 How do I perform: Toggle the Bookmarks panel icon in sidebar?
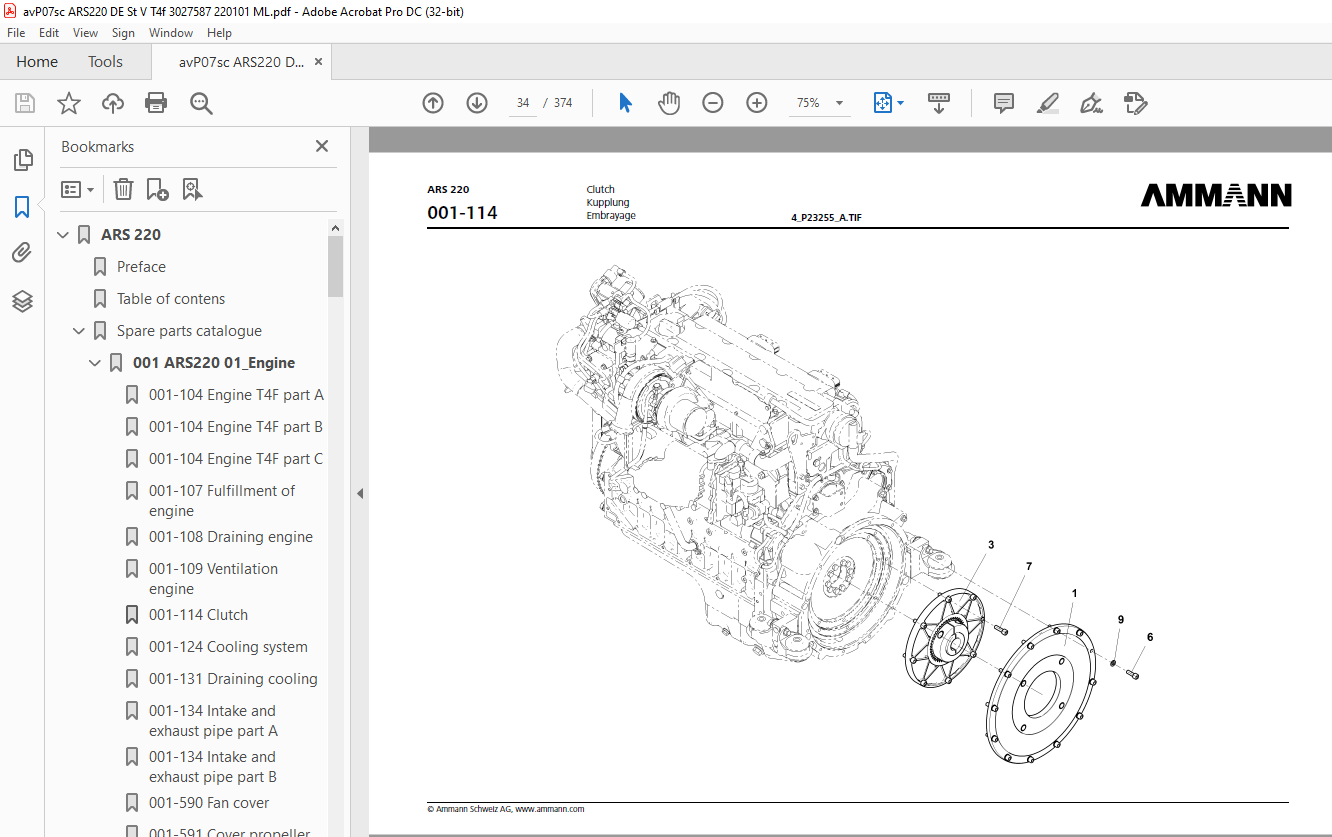coord(22,207)
